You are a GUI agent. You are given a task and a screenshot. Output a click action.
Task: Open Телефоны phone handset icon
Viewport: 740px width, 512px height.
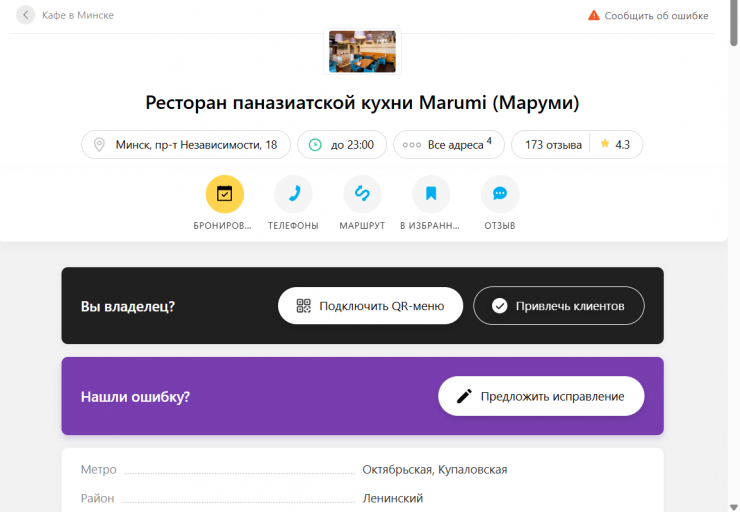(294, 194)
